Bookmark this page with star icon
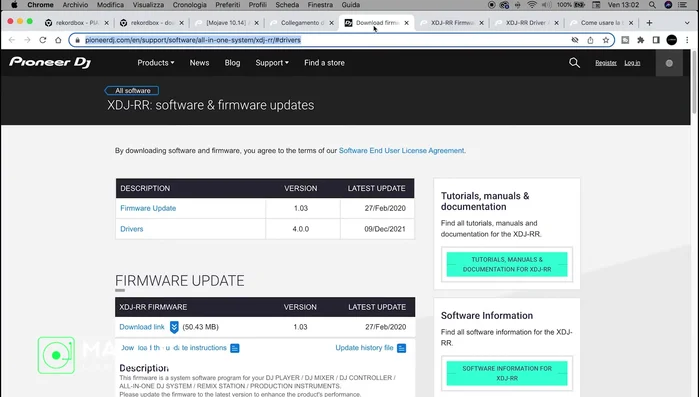Image resolution: width=699 pixels, height=397 pixels. (x=605, y=40)
